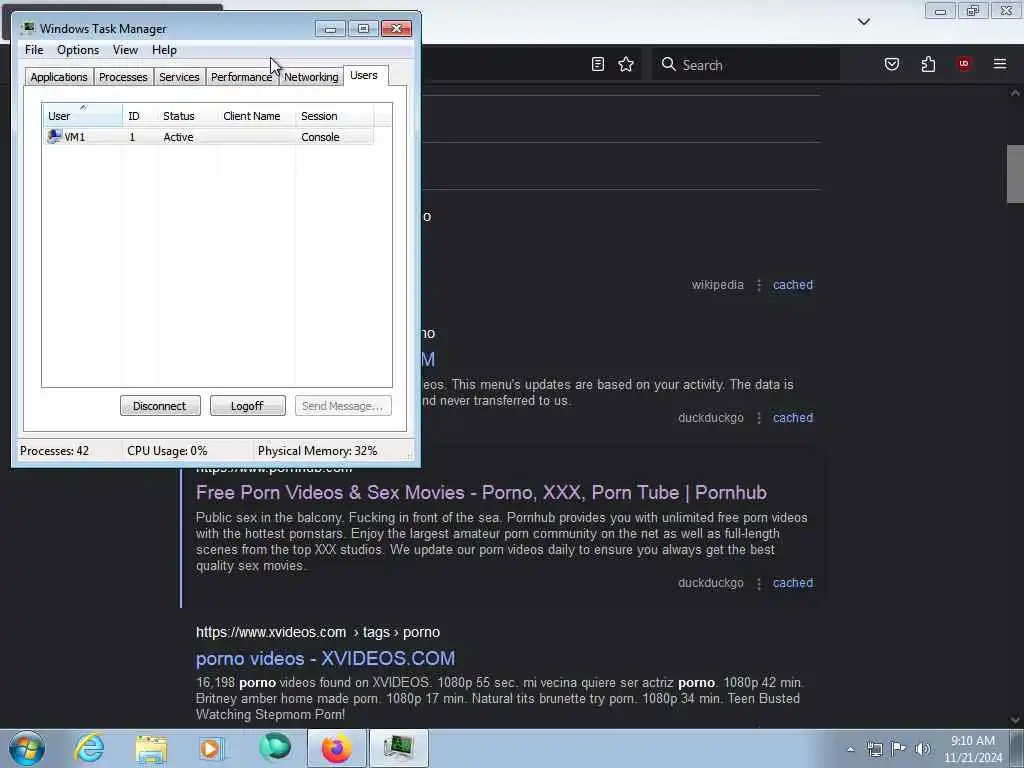Sort by the User column header

[x=82, y=116]
